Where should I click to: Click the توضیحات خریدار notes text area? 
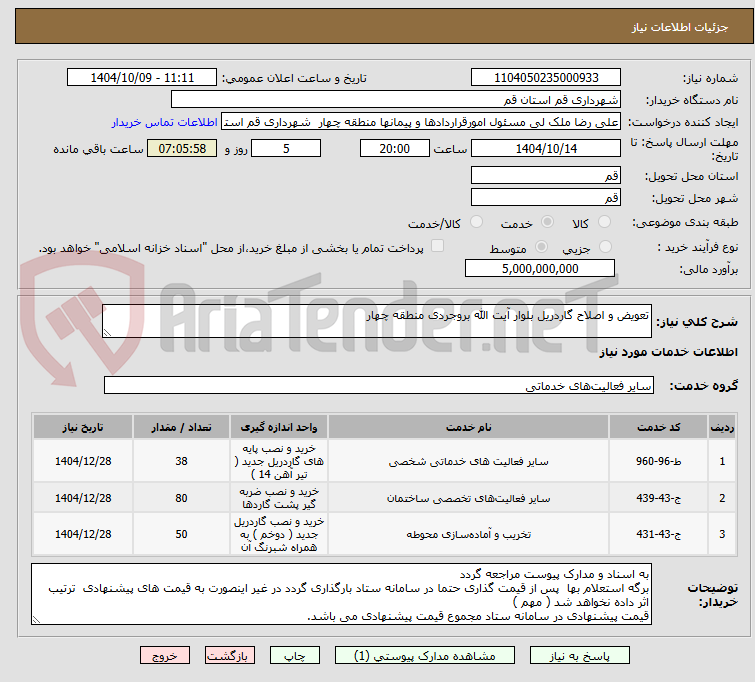click(x=341, y=594)
